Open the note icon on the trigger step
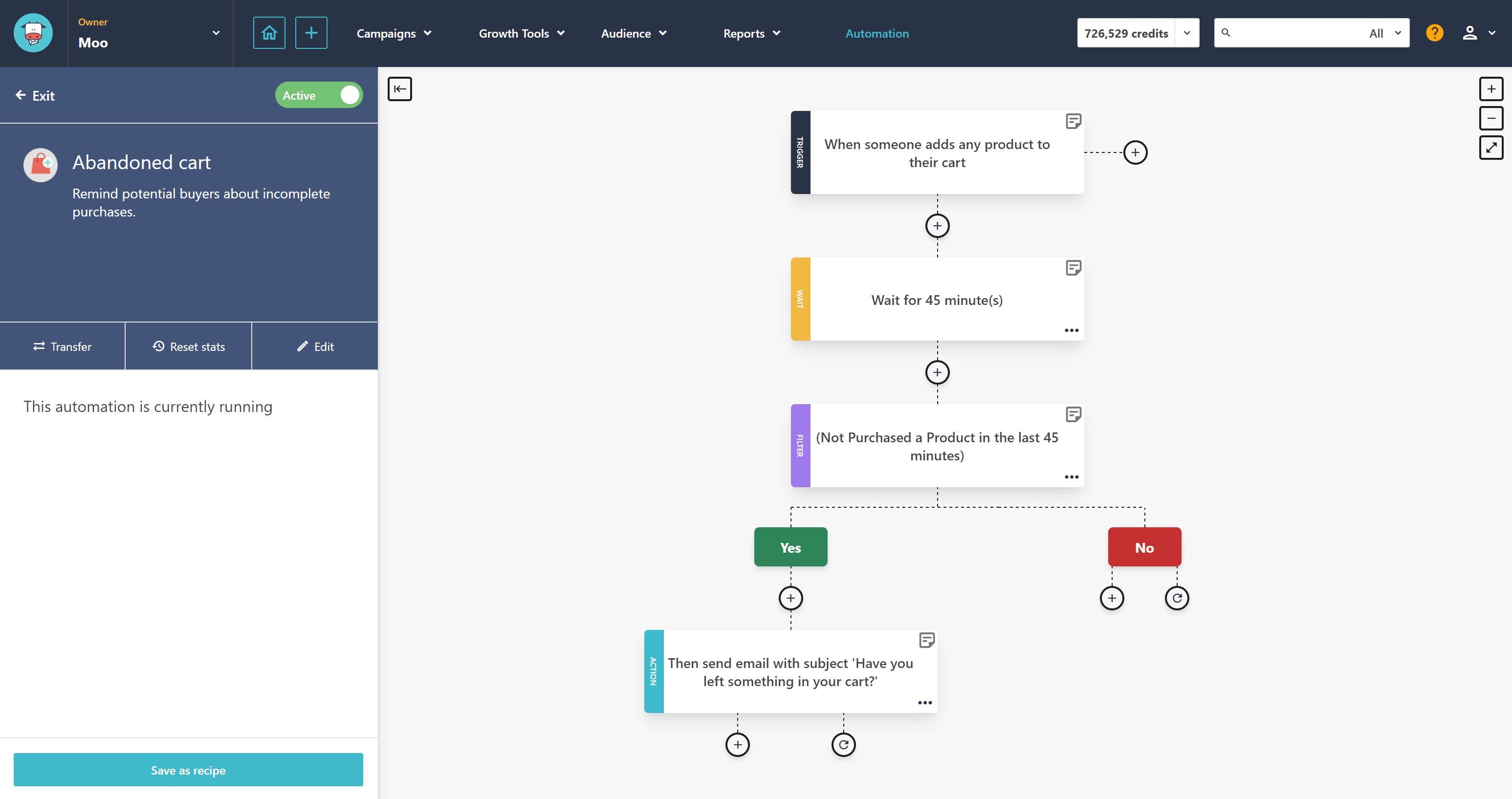The width and height of the screenshot is (1512, 799). [x=1074, y=121]
